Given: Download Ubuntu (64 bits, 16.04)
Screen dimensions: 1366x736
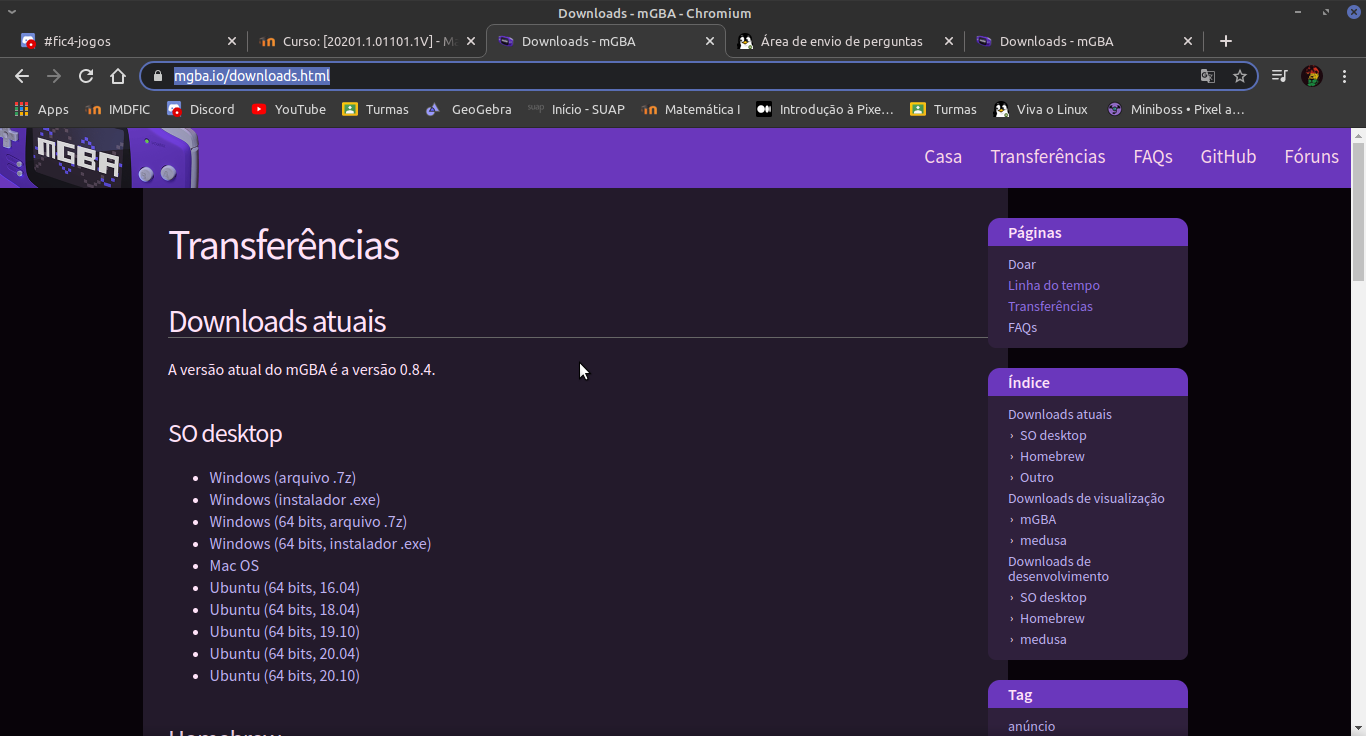Looking at the screenshot, I should (284, 588).
